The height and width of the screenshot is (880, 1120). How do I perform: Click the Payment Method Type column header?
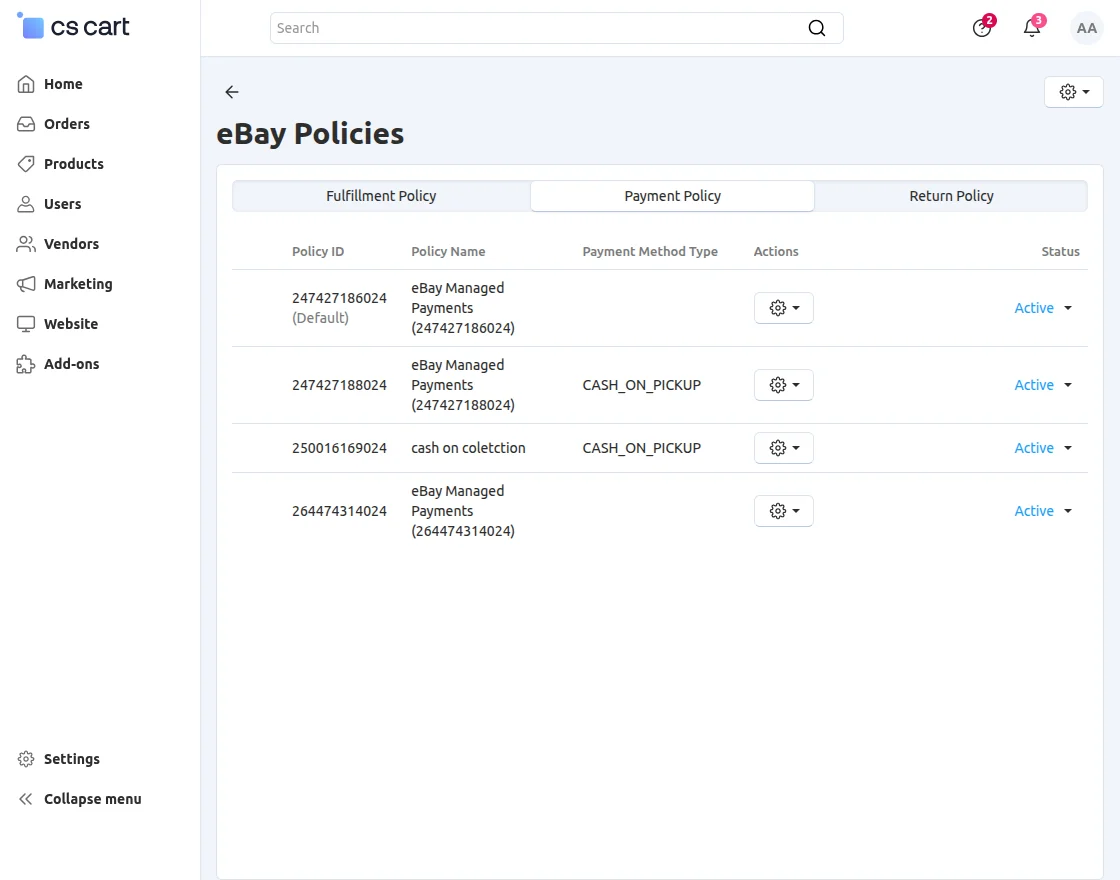(x=650, y=251)
